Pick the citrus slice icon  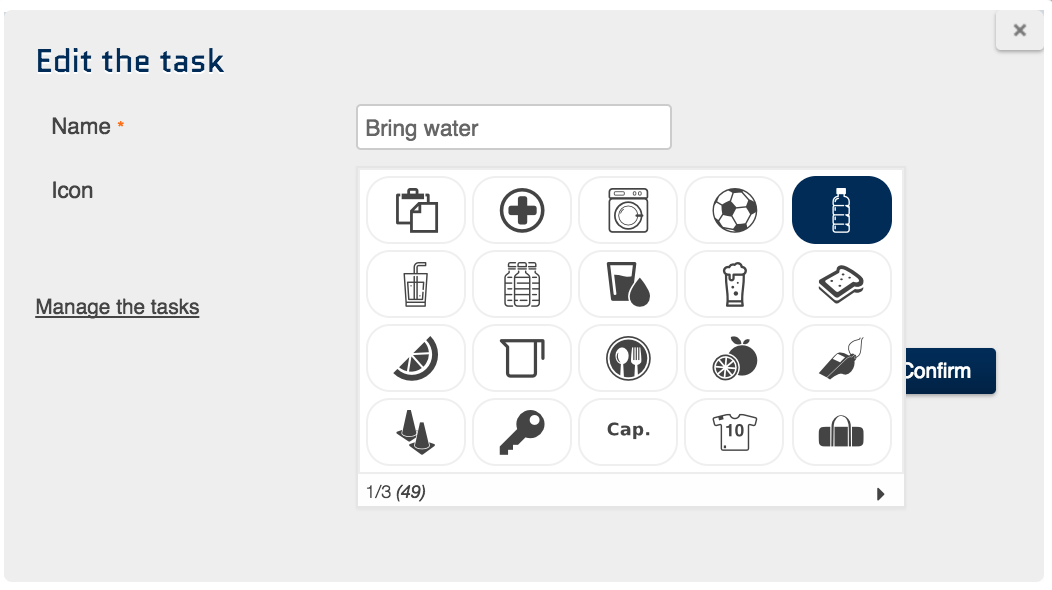pos(416,358)
